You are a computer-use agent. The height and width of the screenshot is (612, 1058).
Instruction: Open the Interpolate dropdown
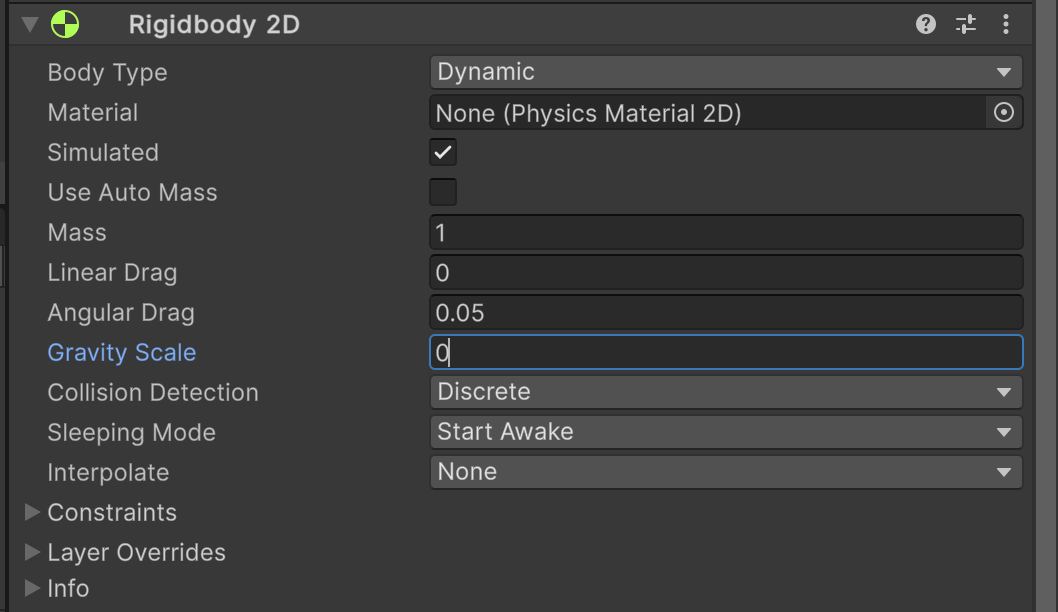tap(726, 472)
